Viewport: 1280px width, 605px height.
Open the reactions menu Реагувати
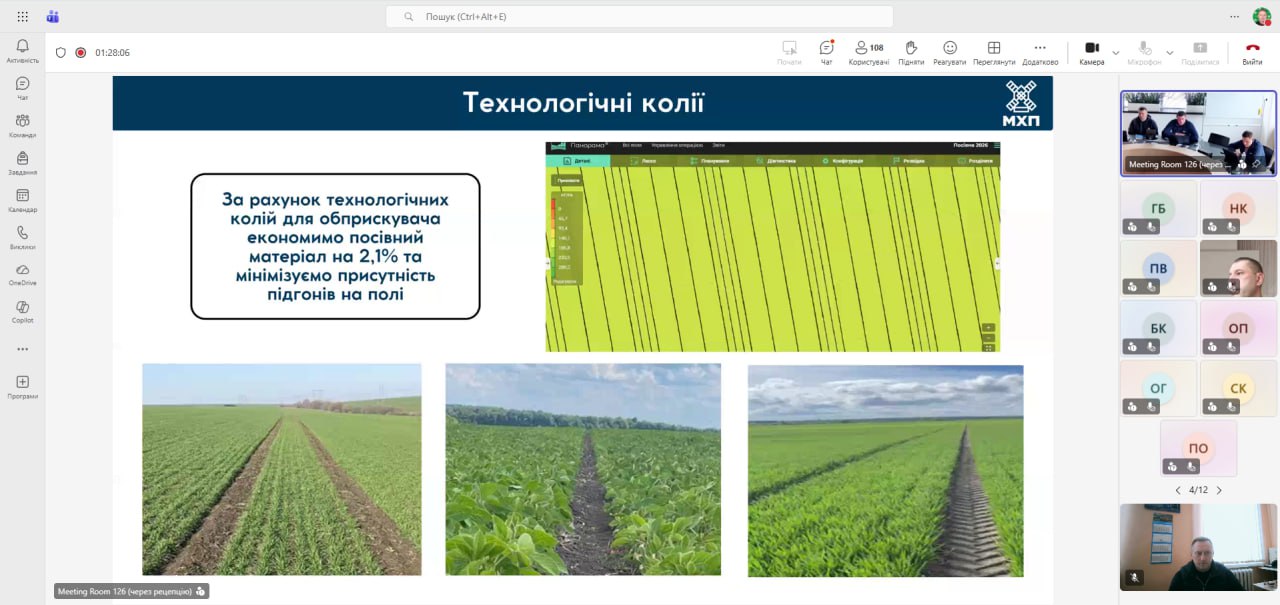(x=949, y=52)
